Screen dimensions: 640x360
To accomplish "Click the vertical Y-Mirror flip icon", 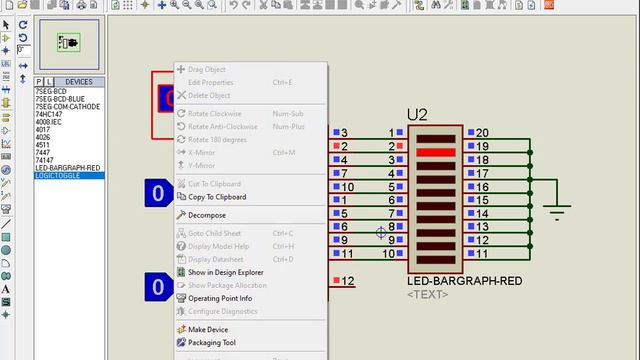I will coord(23,79).
